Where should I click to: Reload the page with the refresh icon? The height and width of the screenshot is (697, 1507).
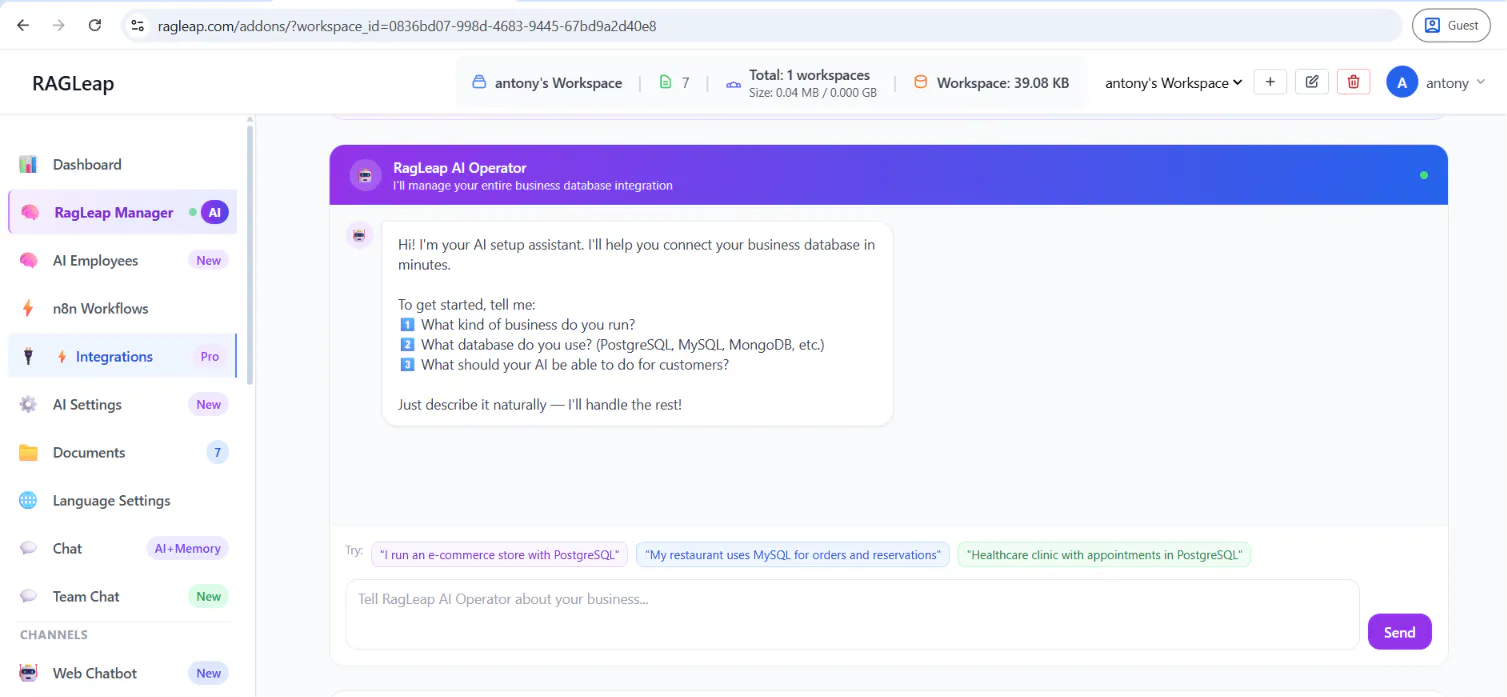pos(95,25)
